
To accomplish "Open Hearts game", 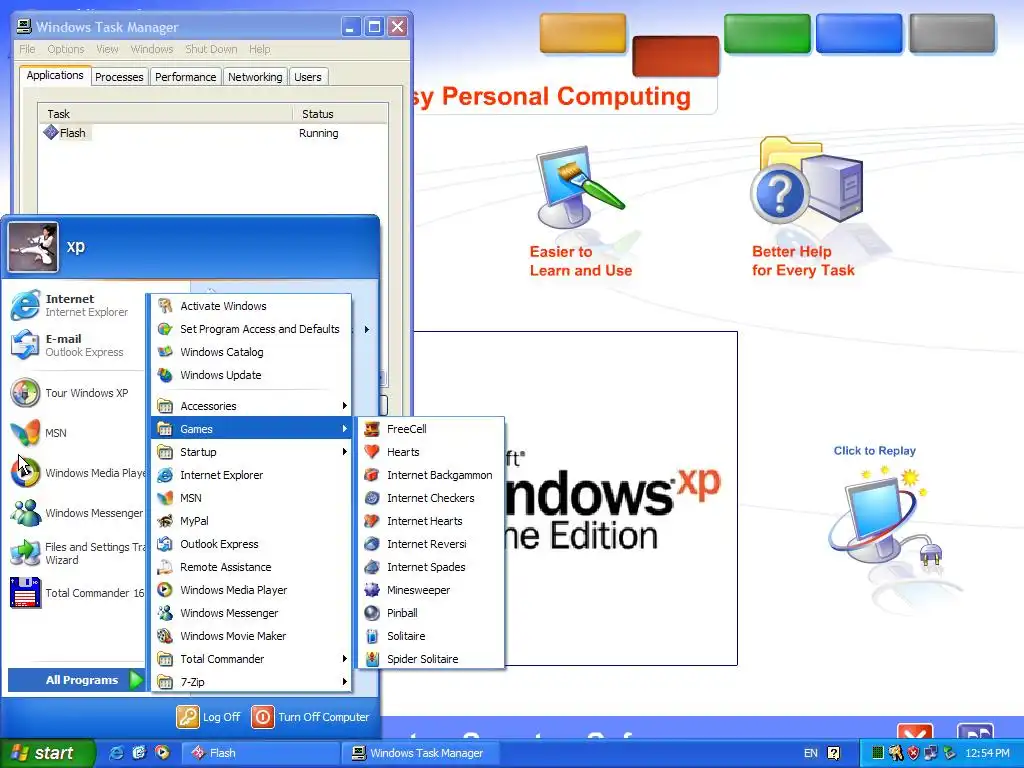I will click(x=431, y=452).
